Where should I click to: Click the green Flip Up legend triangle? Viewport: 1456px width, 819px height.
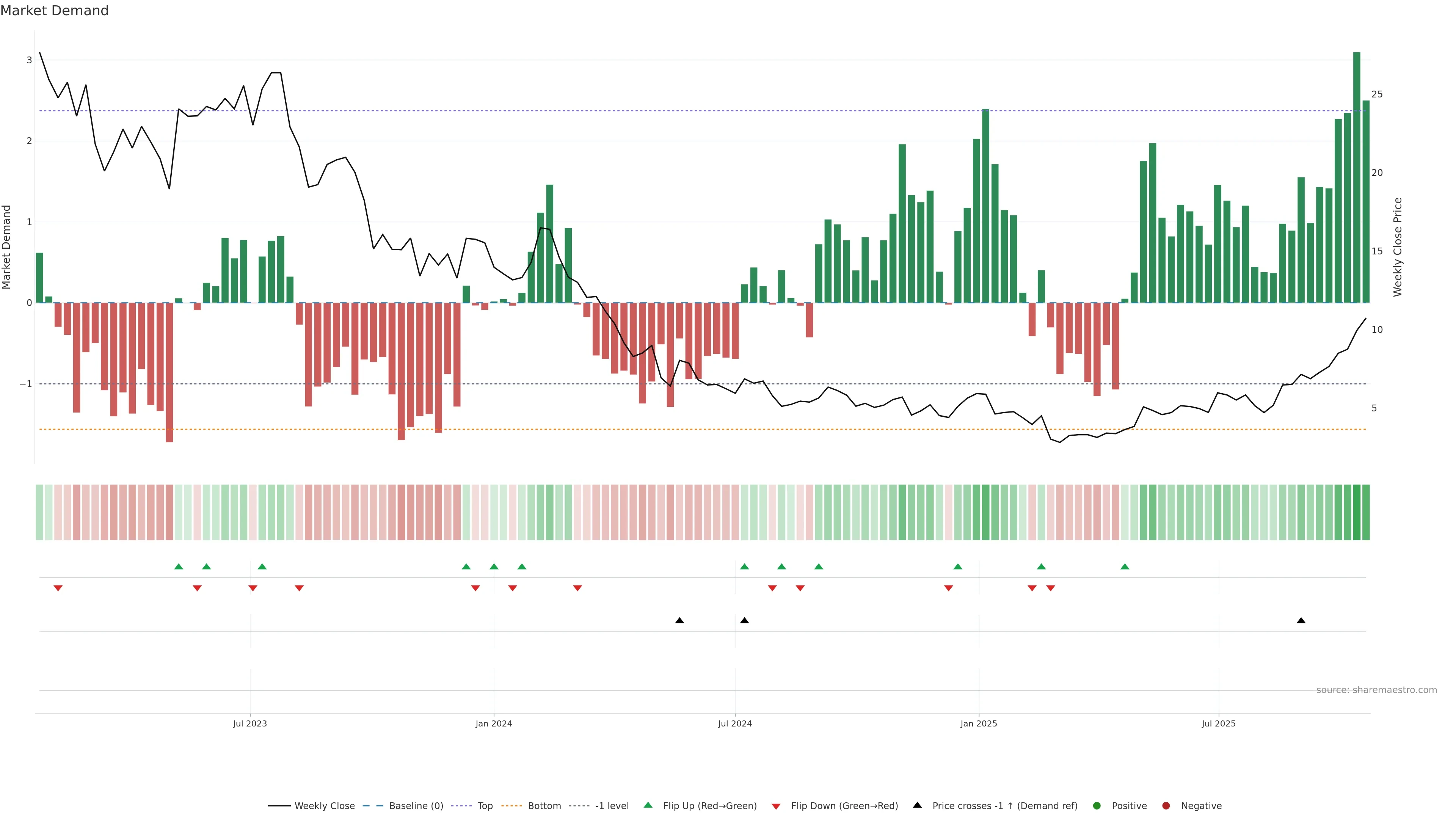click(x=648, y=805)
